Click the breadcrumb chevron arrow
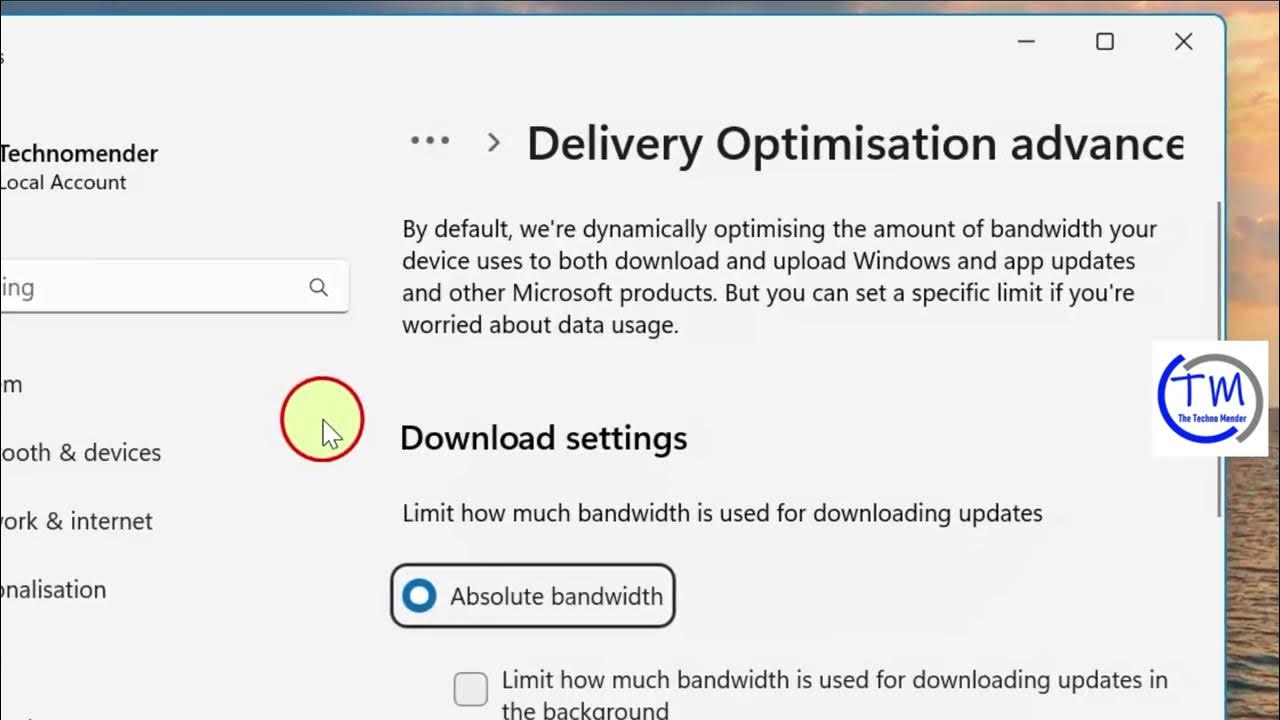Screen dimensions: 1280x720 click(x=493, y=143)
